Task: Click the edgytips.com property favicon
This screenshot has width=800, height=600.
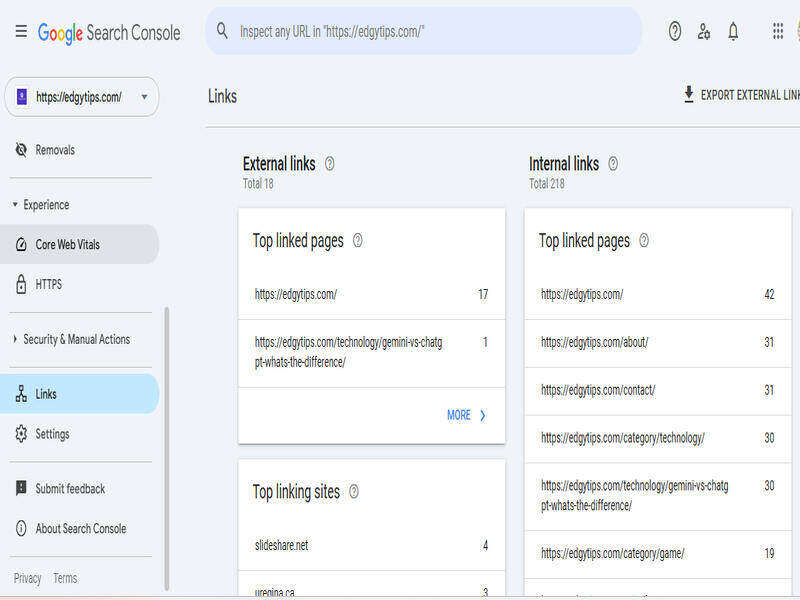Action: point(22,96)
